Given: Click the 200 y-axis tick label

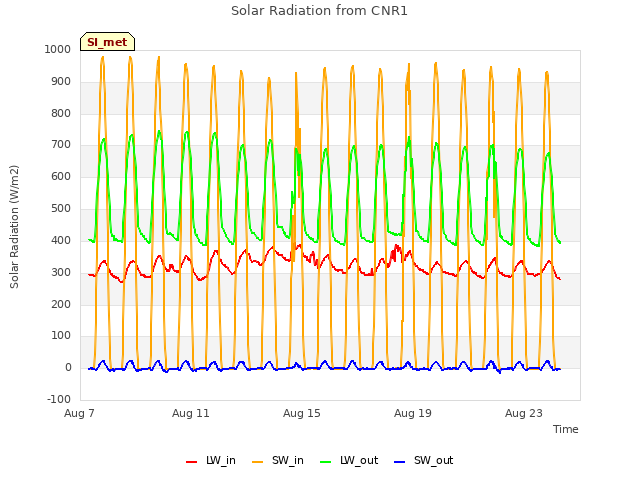Looking at the screenshot, I should coord(61,304).
